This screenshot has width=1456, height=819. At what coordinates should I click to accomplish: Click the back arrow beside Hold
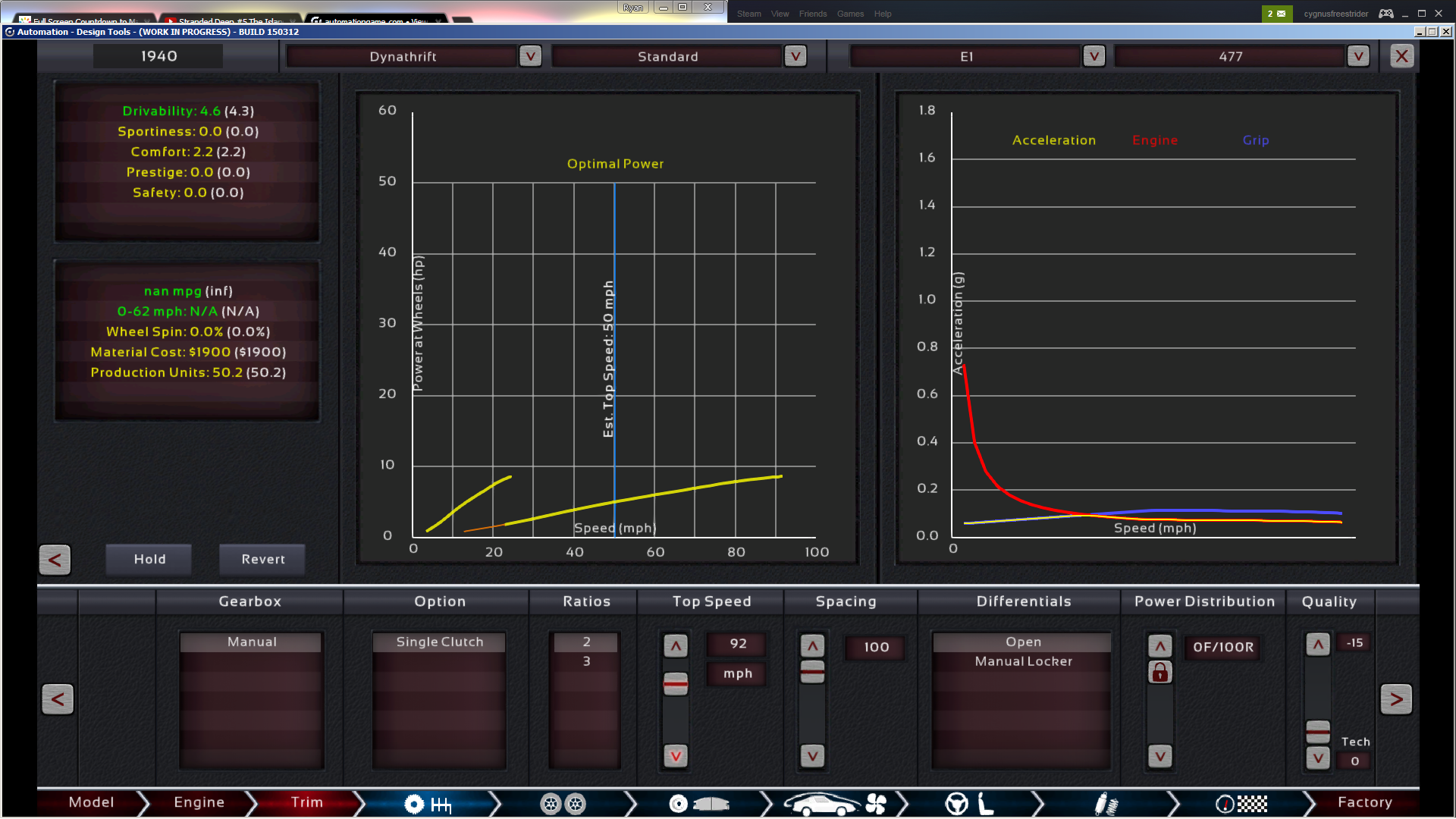click(x=55, y=560)
